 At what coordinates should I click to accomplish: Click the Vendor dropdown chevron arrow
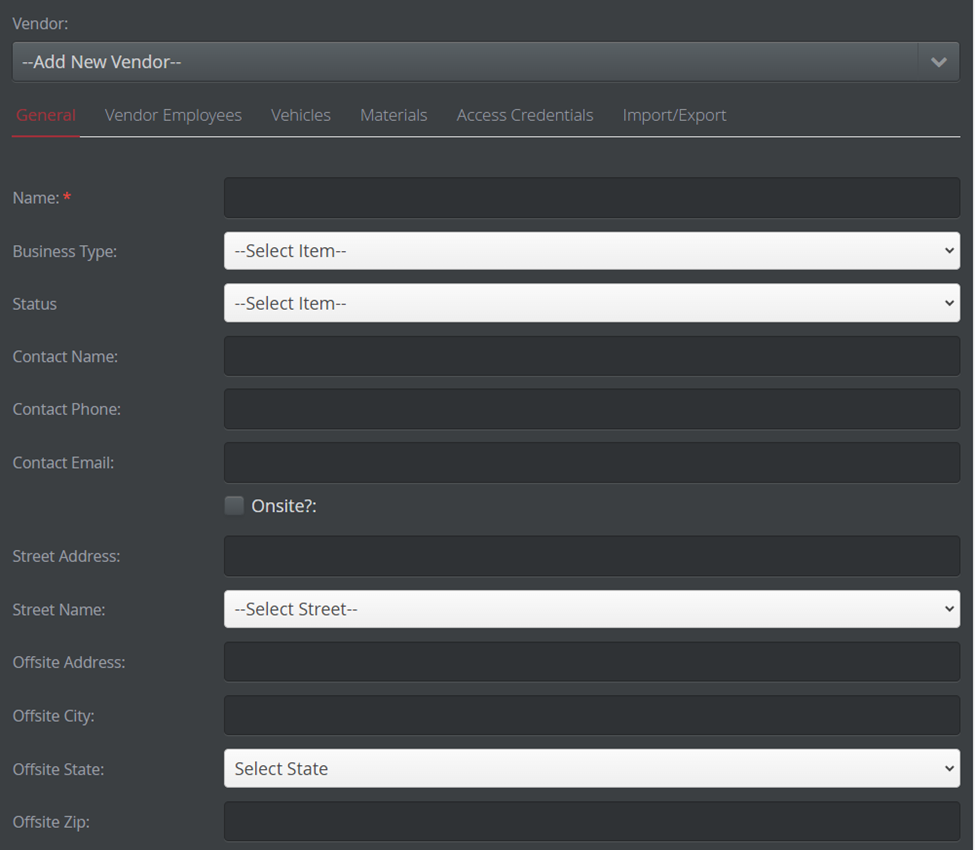coord(939,62)
